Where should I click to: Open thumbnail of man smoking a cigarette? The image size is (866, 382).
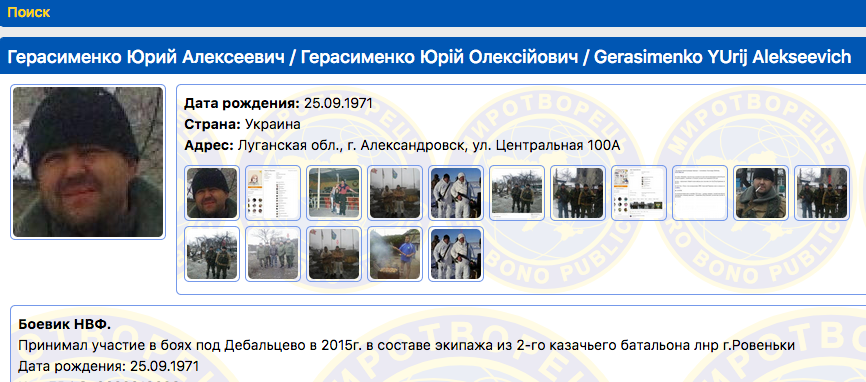click(761, 193)
